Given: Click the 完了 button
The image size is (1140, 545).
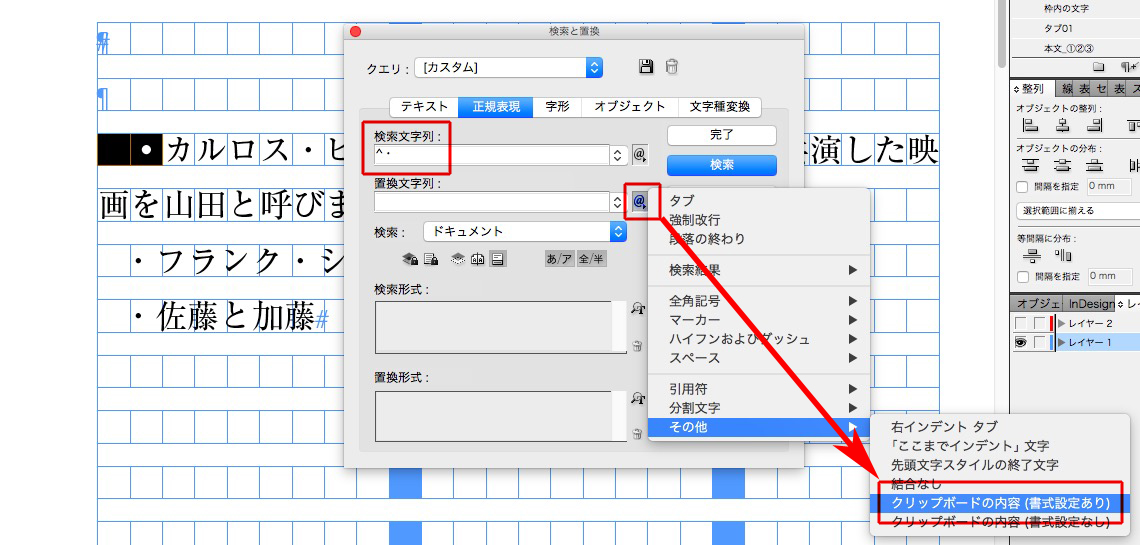Looking at the screenshot, I should (x=722, y=135).
